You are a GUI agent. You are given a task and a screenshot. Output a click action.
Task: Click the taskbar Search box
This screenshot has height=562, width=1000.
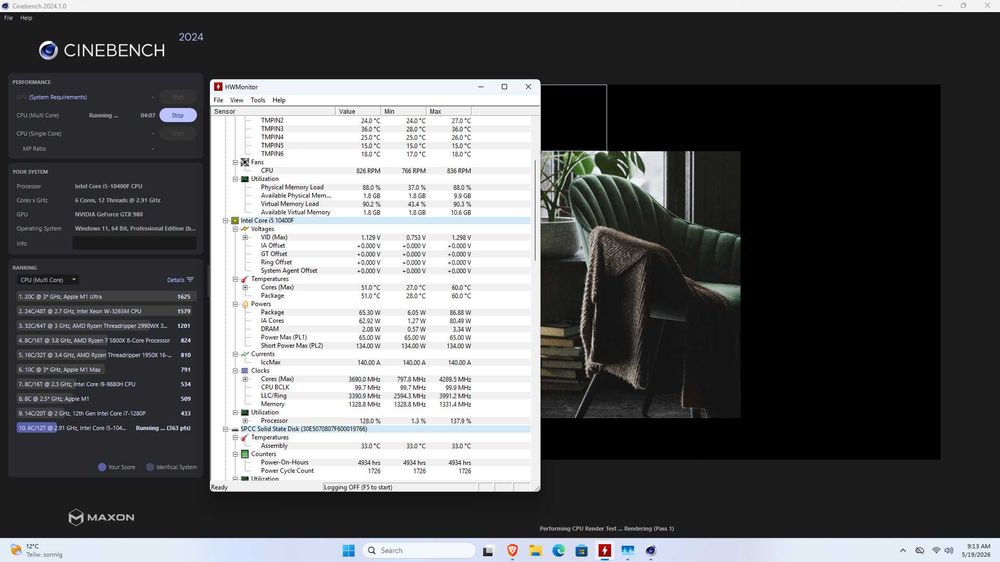(418, 551)
